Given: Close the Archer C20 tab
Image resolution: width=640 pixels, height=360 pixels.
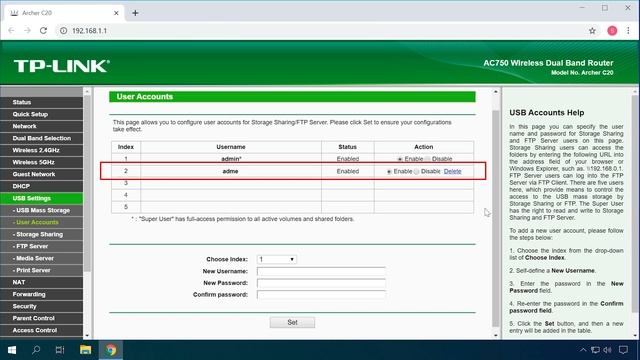Looking at the screenshot, I should pyautogui.click(x=116, y=13).
